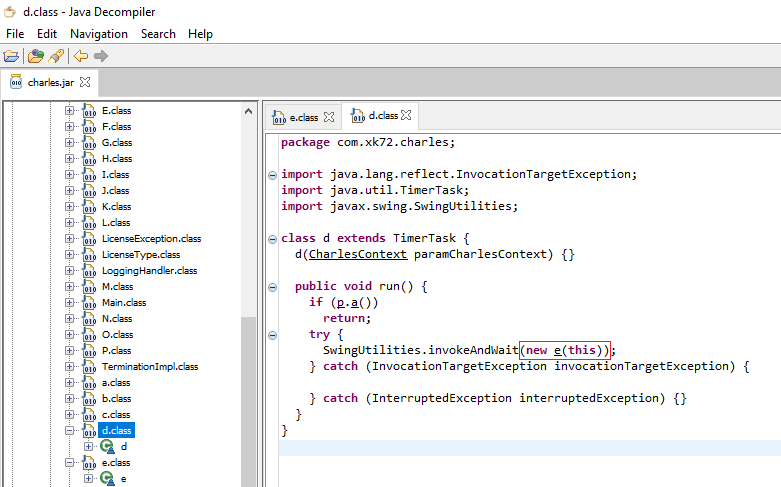The height and width of the screenshot is (487, 781).
Task: Collapse the import block in the editor
Action: tap(272, 175)
